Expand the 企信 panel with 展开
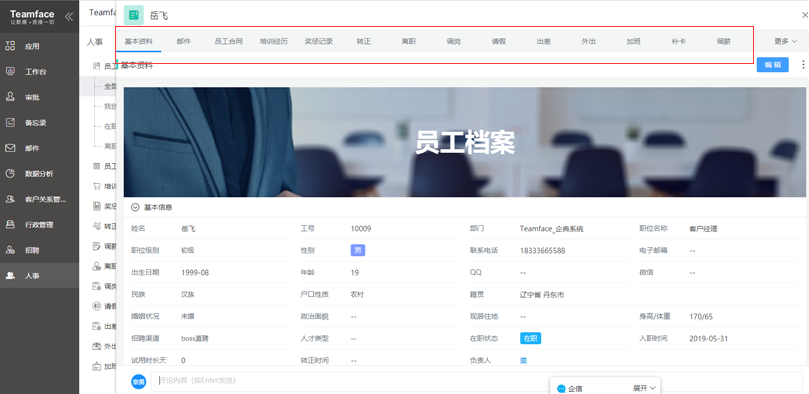This screenshot has height=394, width=809. (644, 388)
